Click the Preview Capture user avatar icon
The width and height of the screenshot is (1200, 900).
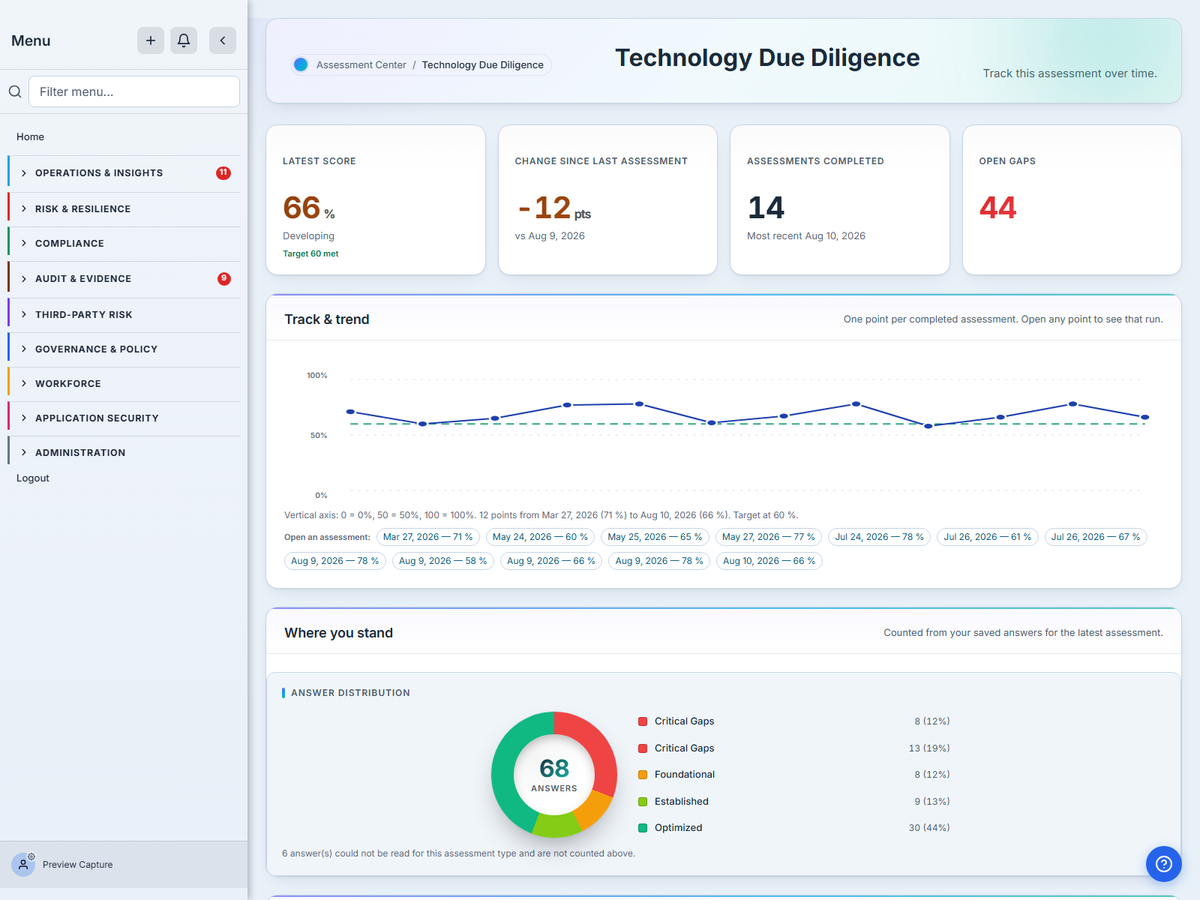tap(23, 864)
